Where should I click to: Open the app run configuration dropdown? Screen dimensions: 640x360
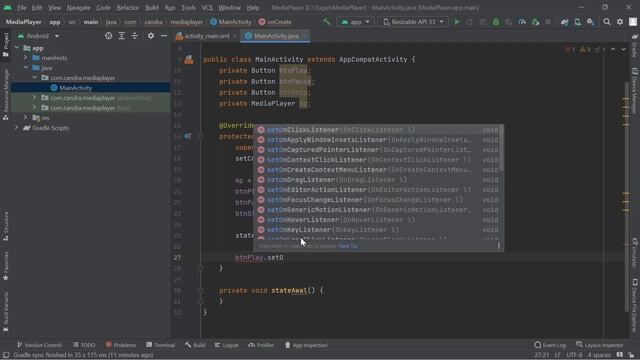click(355, 22)
